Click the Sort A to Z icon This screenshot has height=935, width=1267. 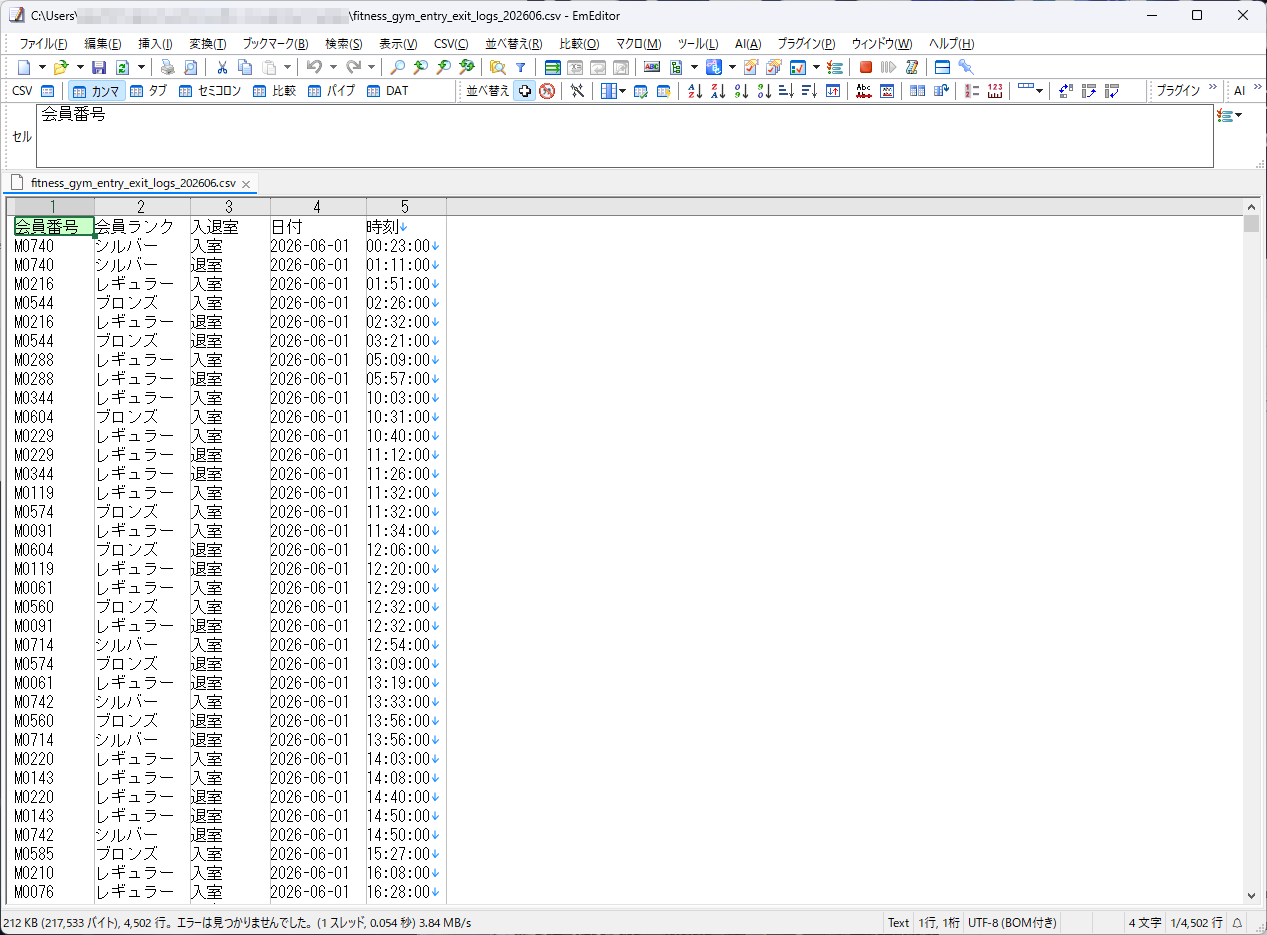(695, 91)
